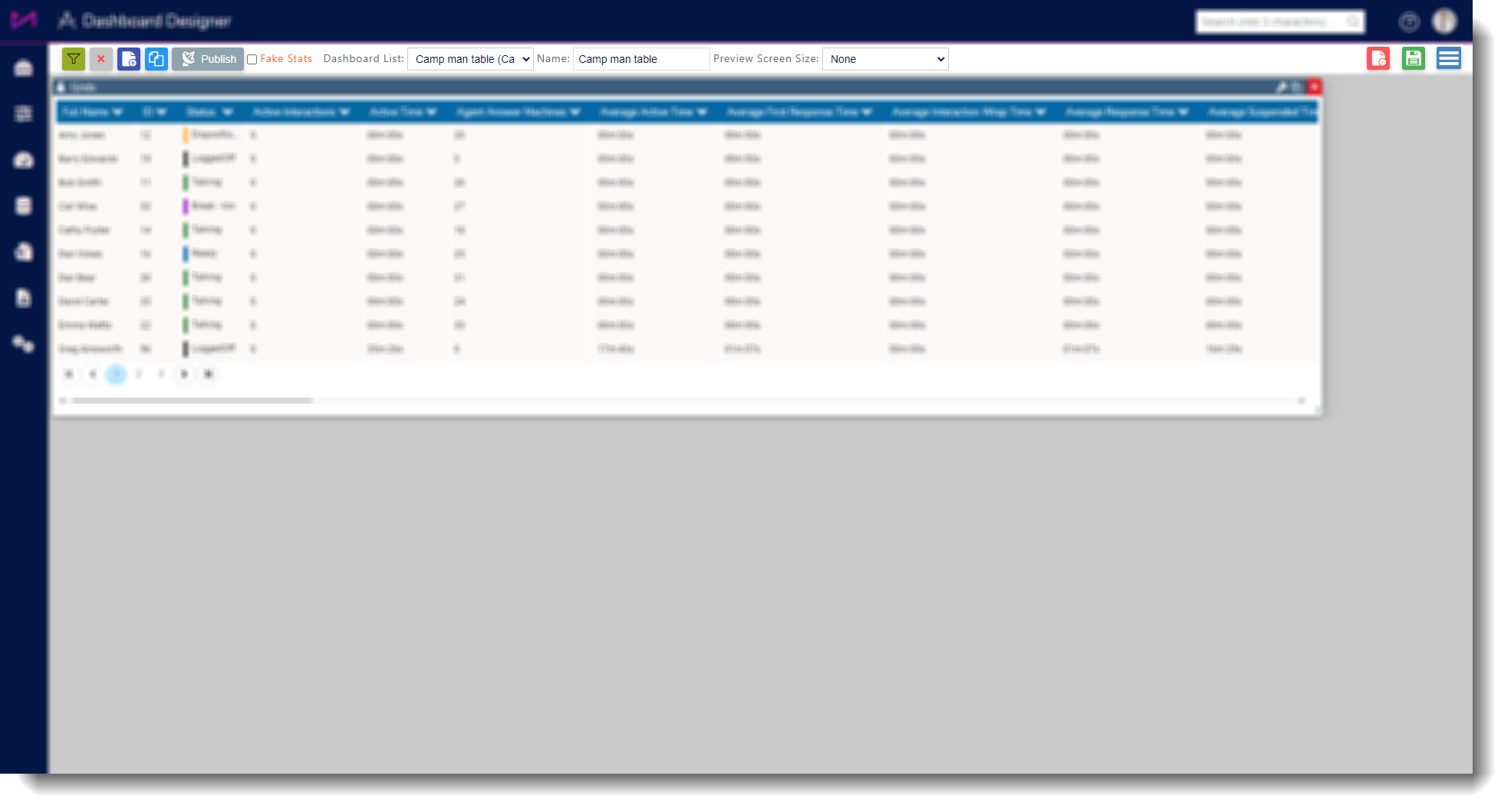The image size is (1511, 812).
Task: Click the widget table settings icon
Action: click(x=1297, y=87)
